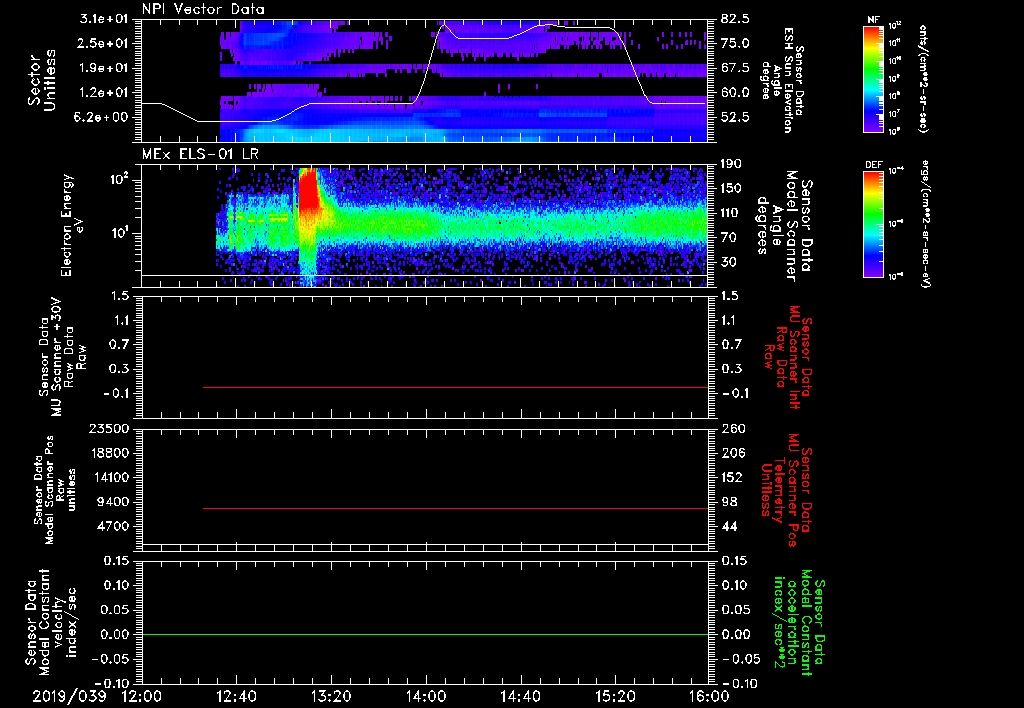Click the NF flux color bar
Screen dimensions: 1024x708
coord(874,79)
